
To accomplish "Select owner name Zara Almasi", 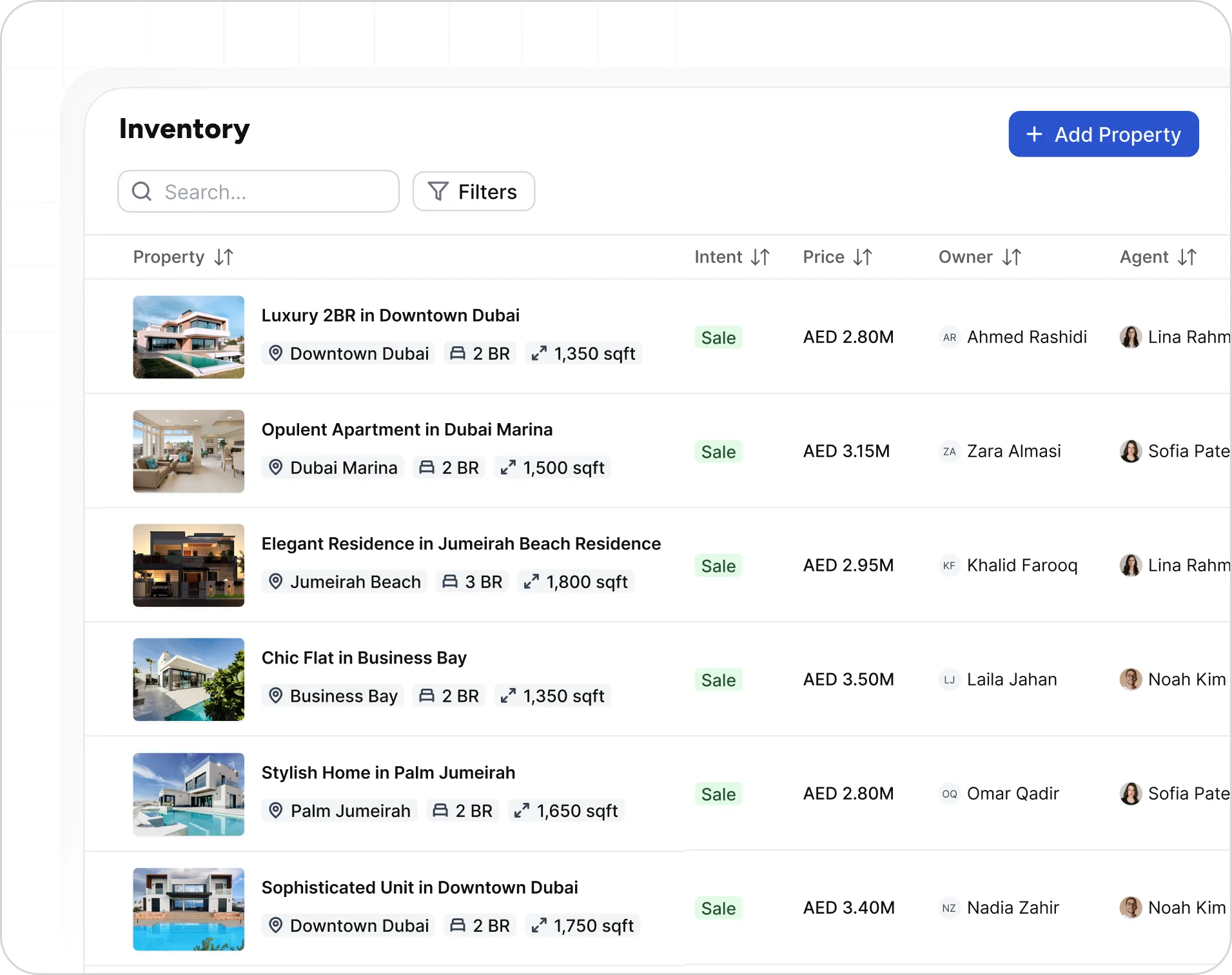I will [1014, 451].
